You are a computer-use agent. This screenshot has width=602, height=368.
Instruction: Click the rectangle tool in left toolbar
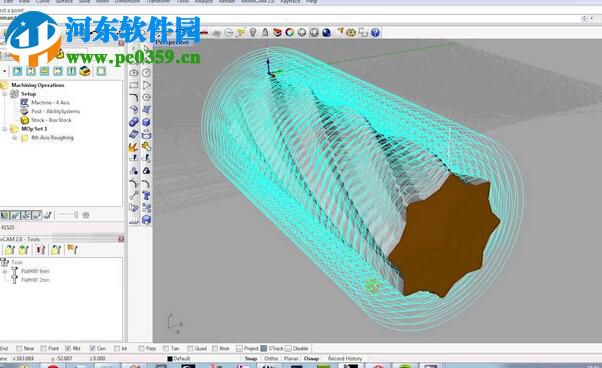click(x=134, y=85)
